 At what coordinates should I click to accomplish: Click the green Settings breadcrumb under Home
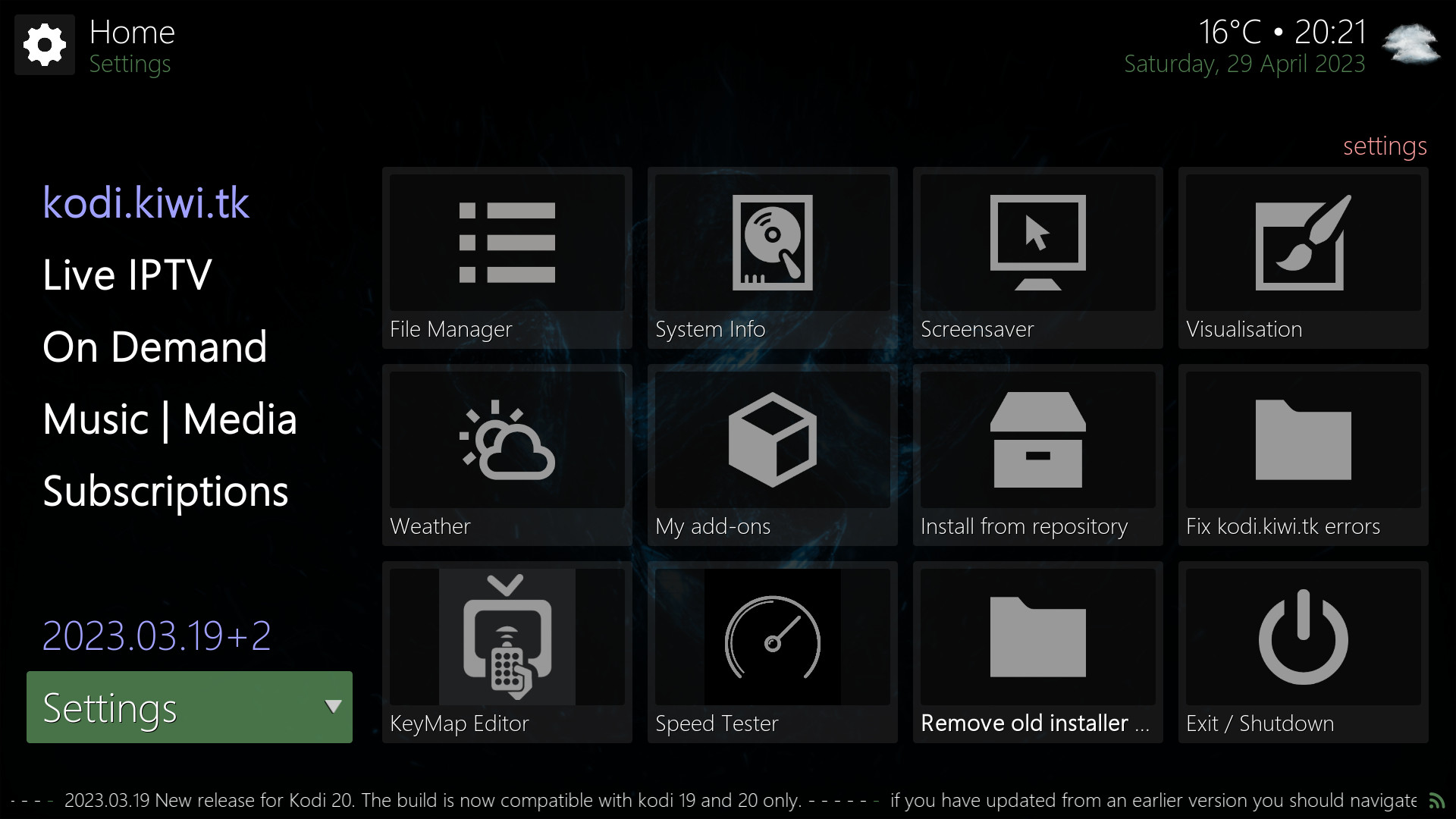point(130,64)
